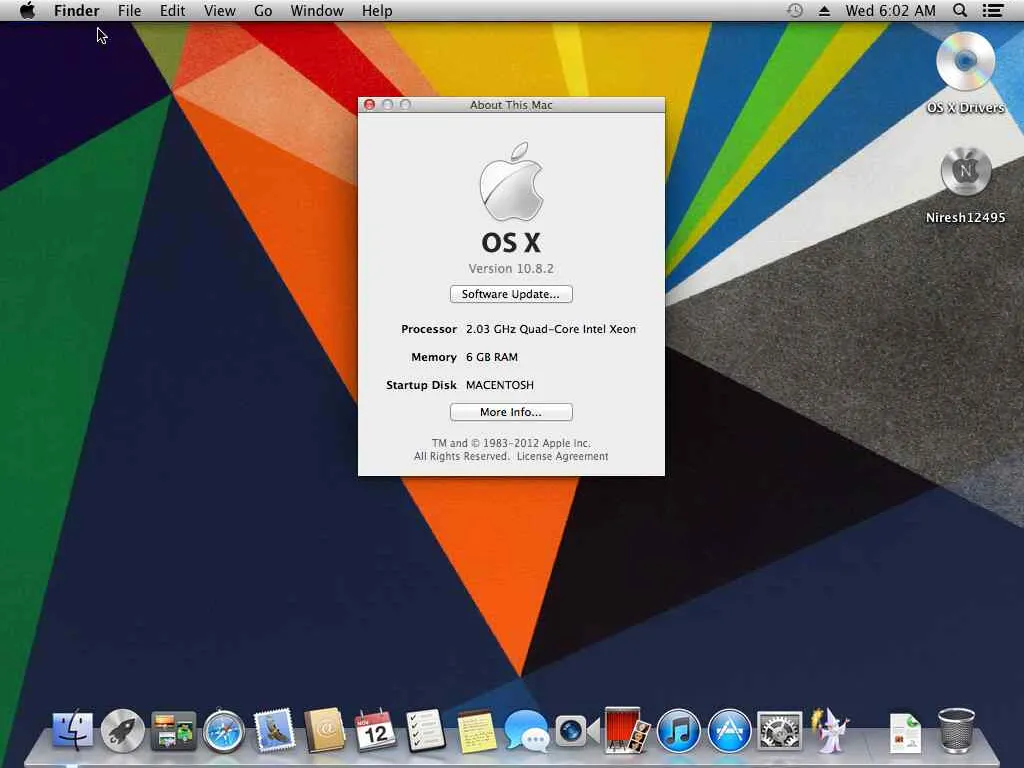Click the Software Update... button
Image resolution: width=1024 pixels, height=768 pixels.
pos(511,294)
